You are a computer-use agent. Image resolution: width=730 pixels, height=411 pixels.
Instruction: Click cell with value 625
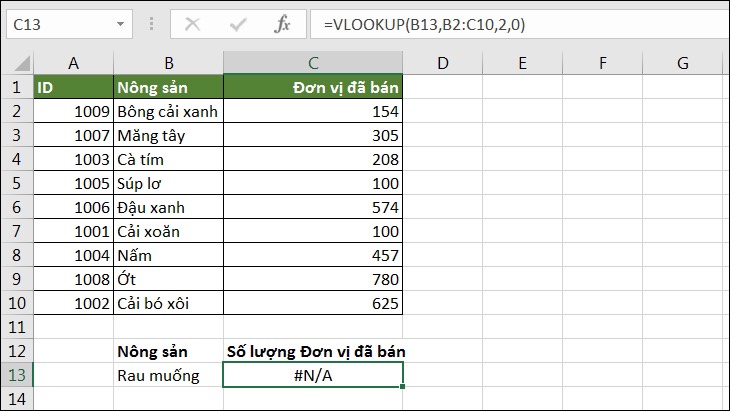coord(313,303)
